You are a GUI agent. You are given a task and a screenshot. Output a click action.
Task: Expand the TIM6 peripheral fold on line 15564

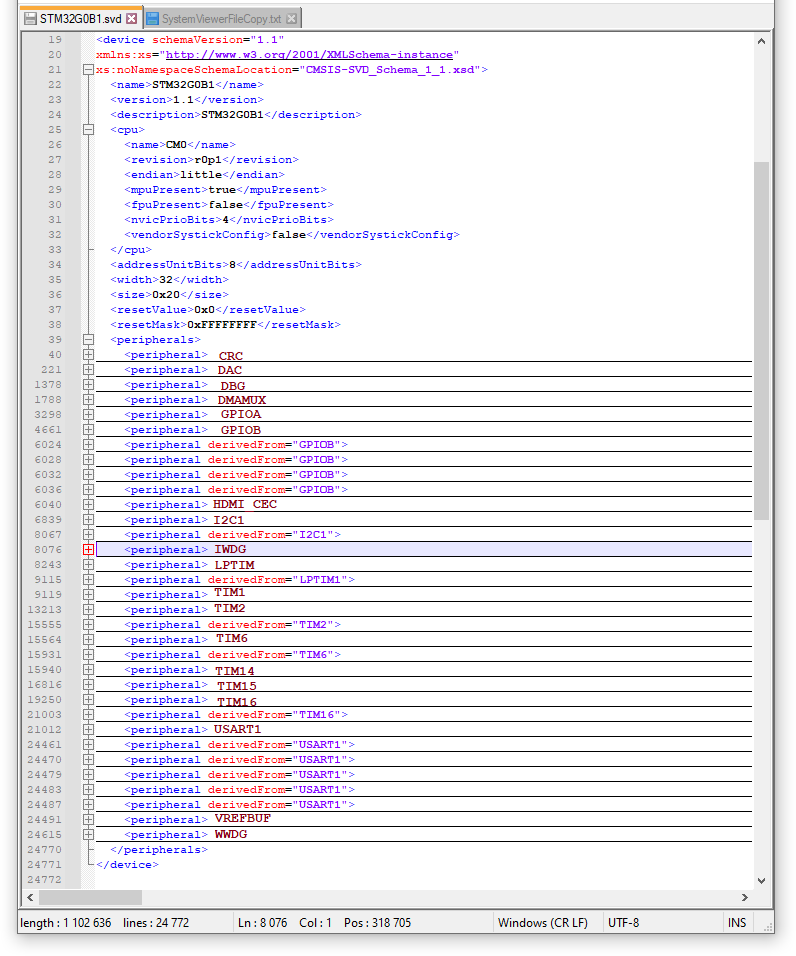(88, 640)
